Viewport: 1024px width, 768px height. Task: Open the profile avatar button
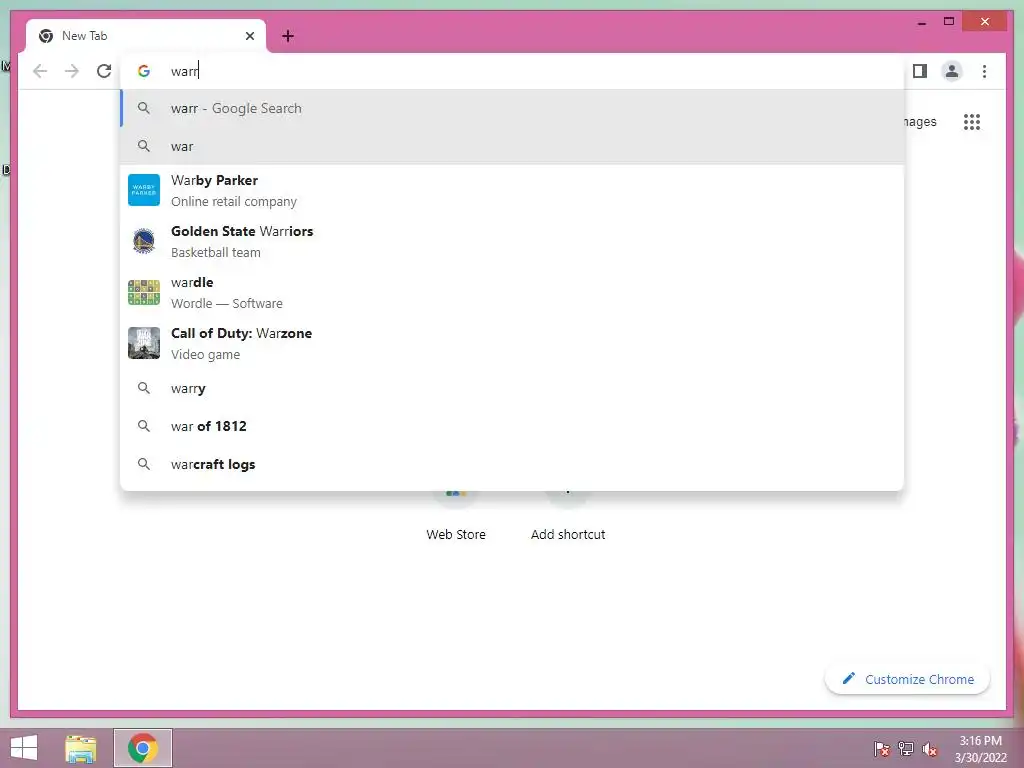coord(952,71)
